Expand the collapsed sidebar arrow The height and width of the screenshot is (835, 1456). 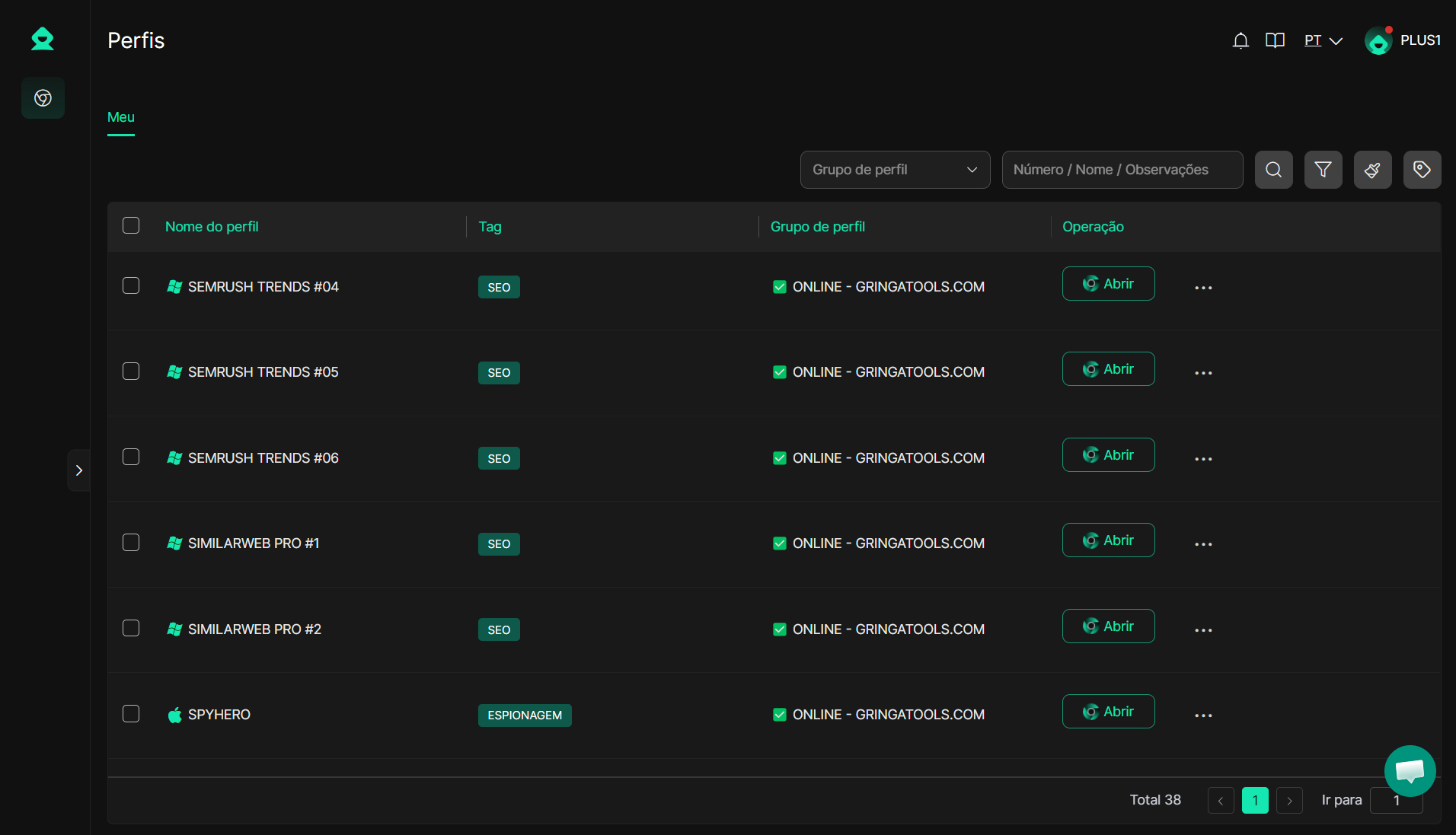pos(79,470)
